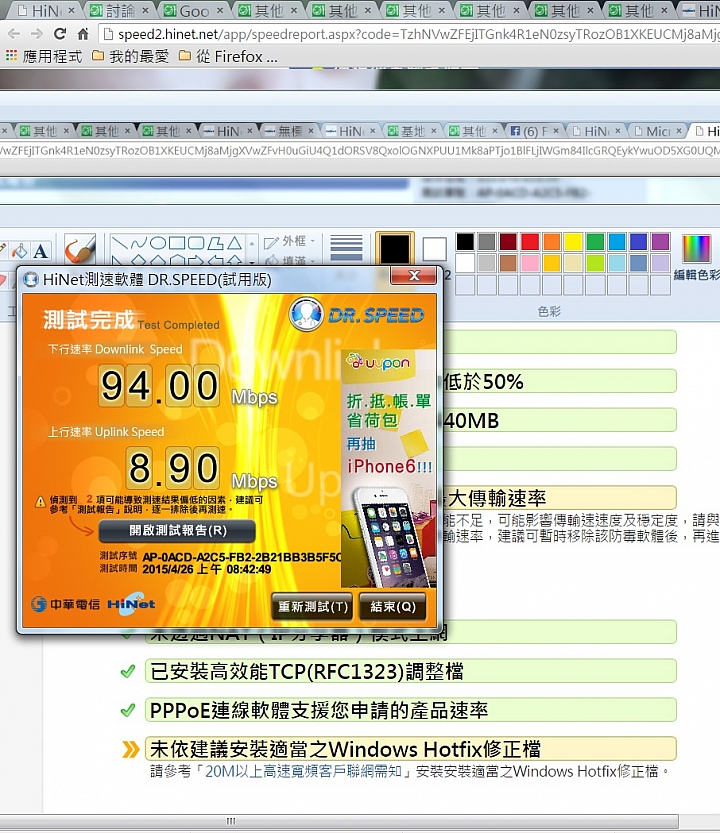Open the 我的最愛 bookmarks folder
This screenshot has width=720, height=833.
(x=131, y=56)
